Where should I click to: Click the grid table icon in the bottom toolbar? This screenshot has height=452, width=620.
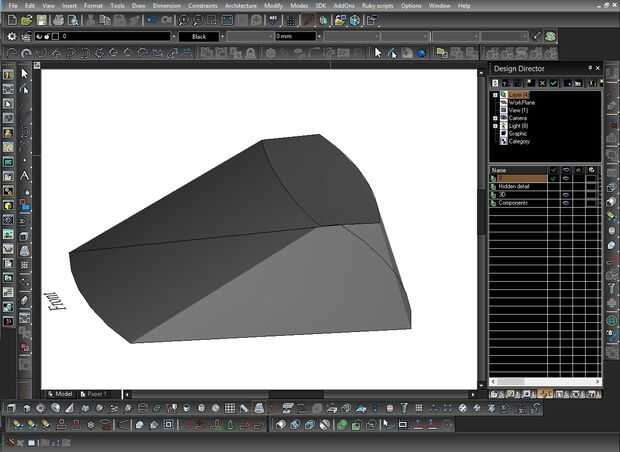pos(230,408)
